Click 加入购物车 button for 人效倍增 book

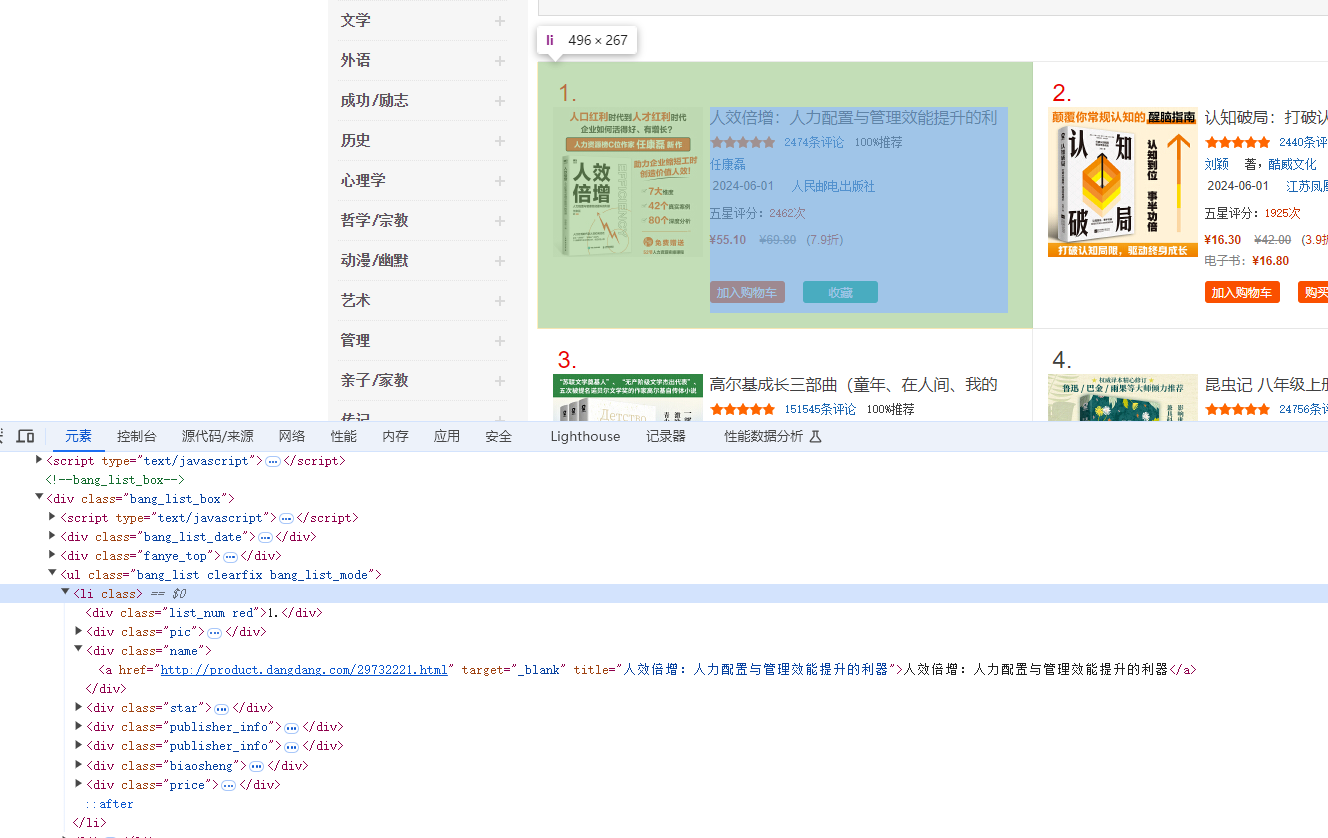(x=747, y=292)
